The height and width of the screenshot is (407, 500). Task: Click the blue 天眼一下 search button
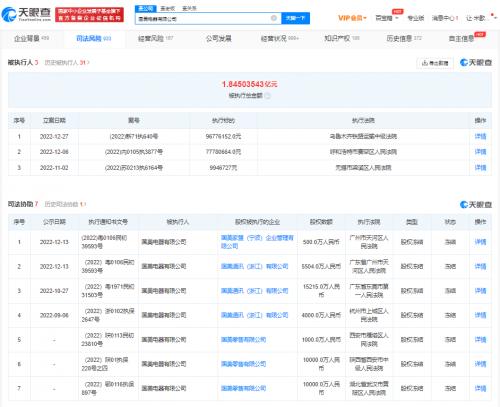tap(295, 18)
